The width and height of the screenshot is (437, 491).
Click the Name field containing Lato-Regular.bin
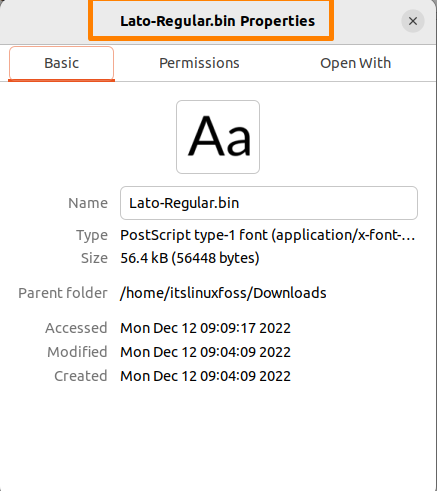pos(269,203)
